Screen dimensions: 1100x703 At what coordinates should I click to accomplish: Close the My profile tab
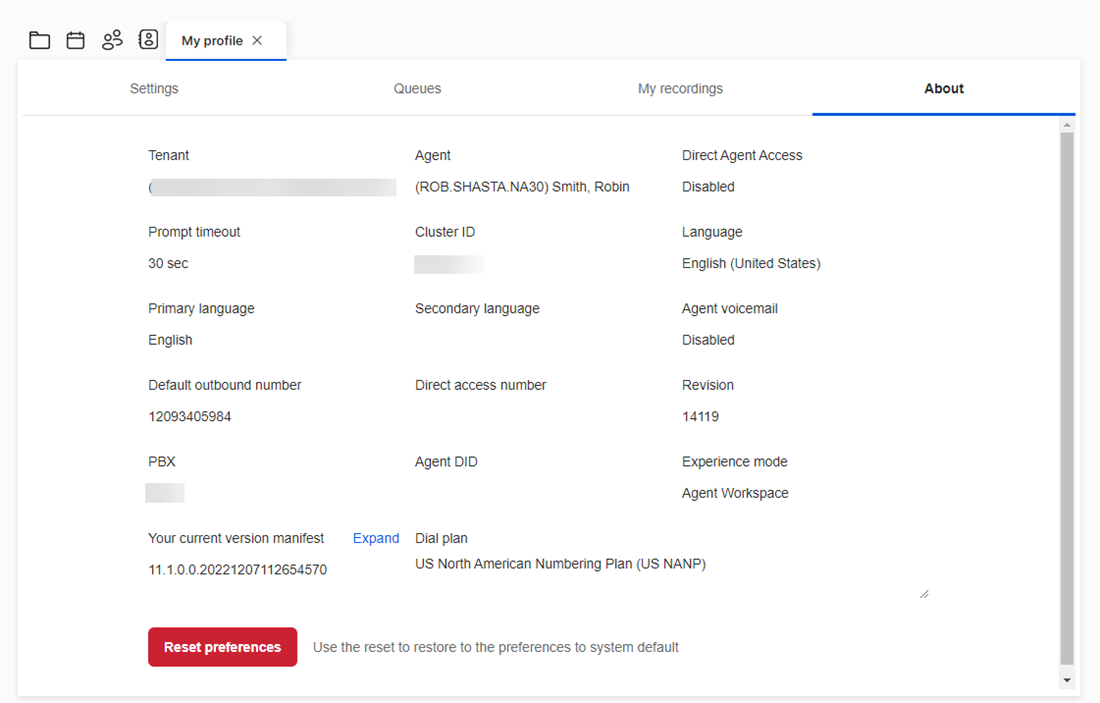[x=257, y=40]
